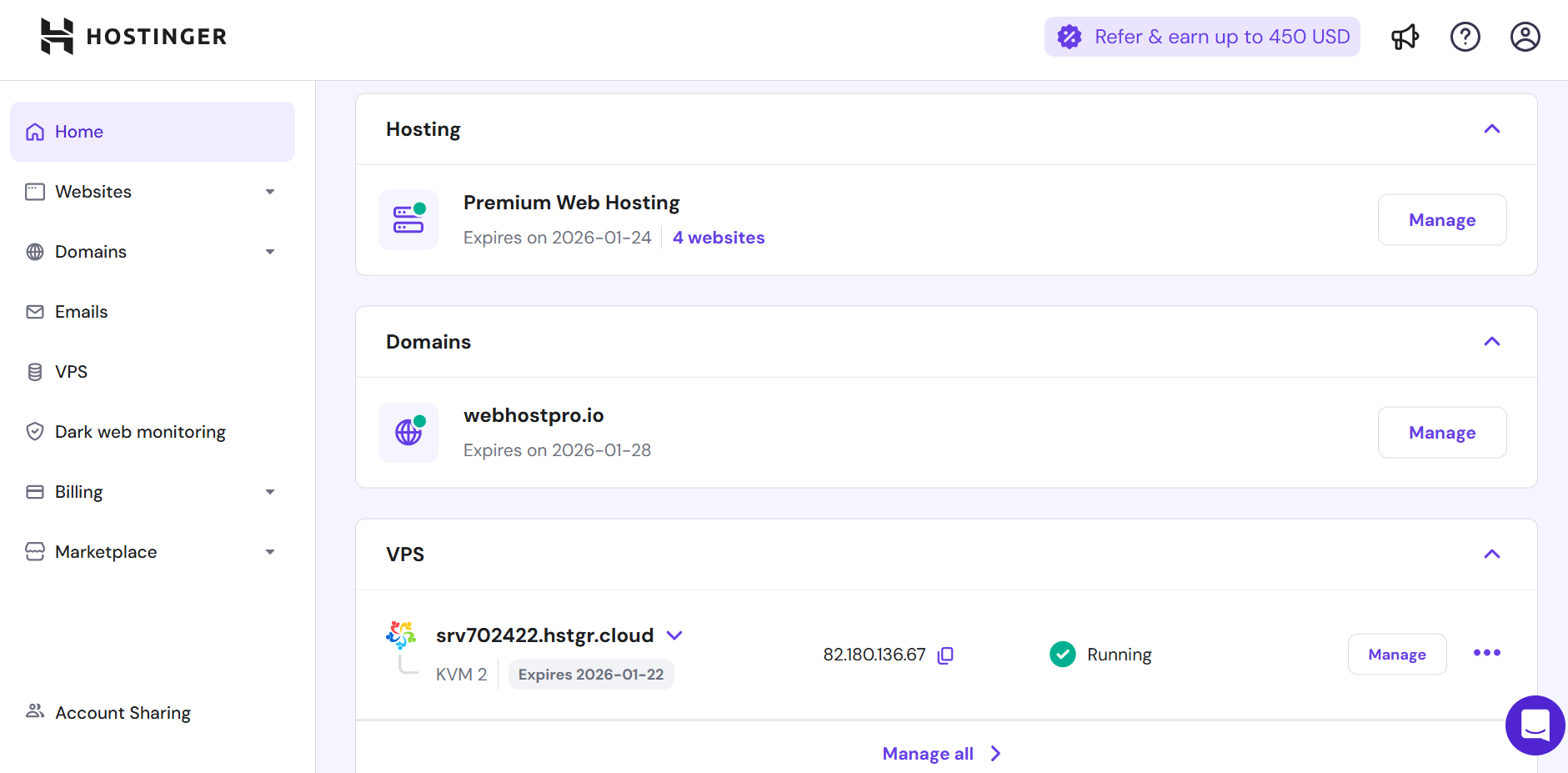Open Dark web monitoring page
This screenshot has width=1568, height=773.
click(153, 432)
